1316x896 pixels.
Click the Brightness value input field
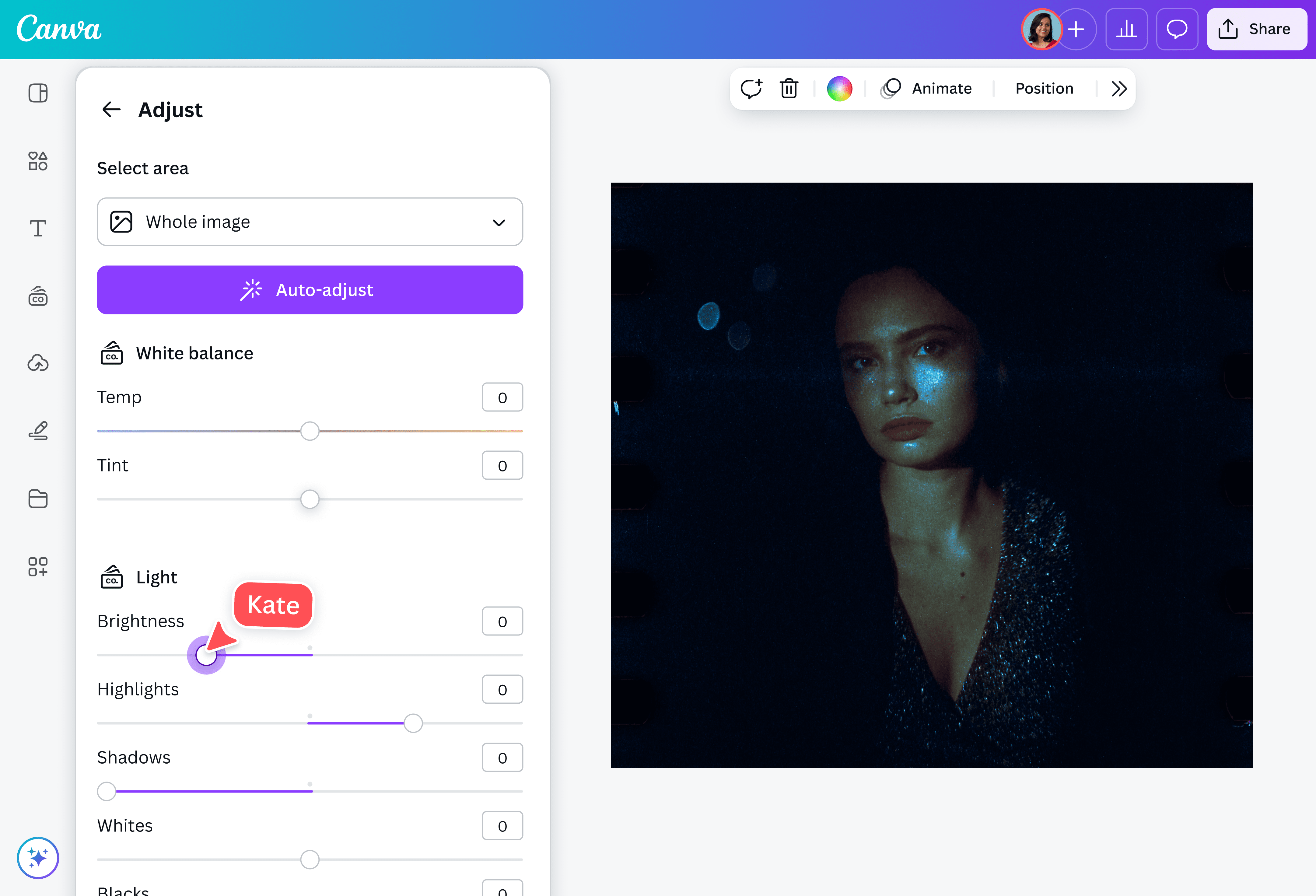502,621
